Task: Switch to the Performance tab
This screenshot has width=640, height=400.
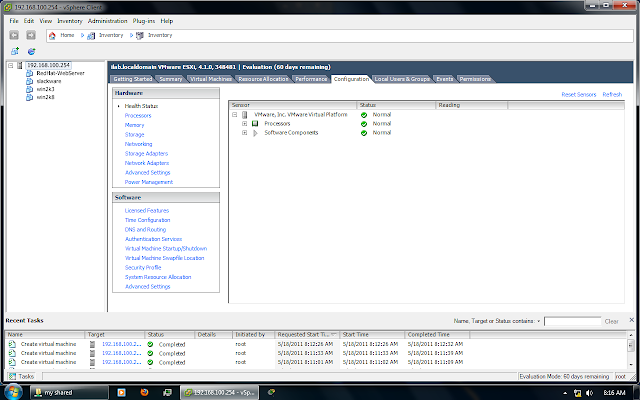Action: 311,79
